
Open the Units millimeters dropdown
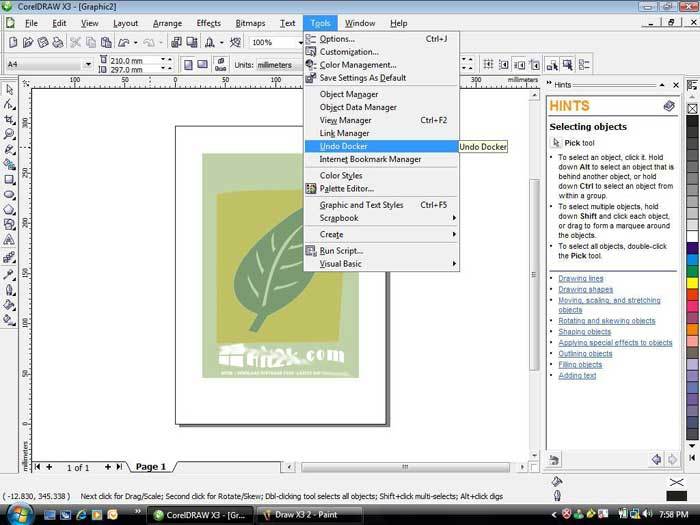pos(280,65)
